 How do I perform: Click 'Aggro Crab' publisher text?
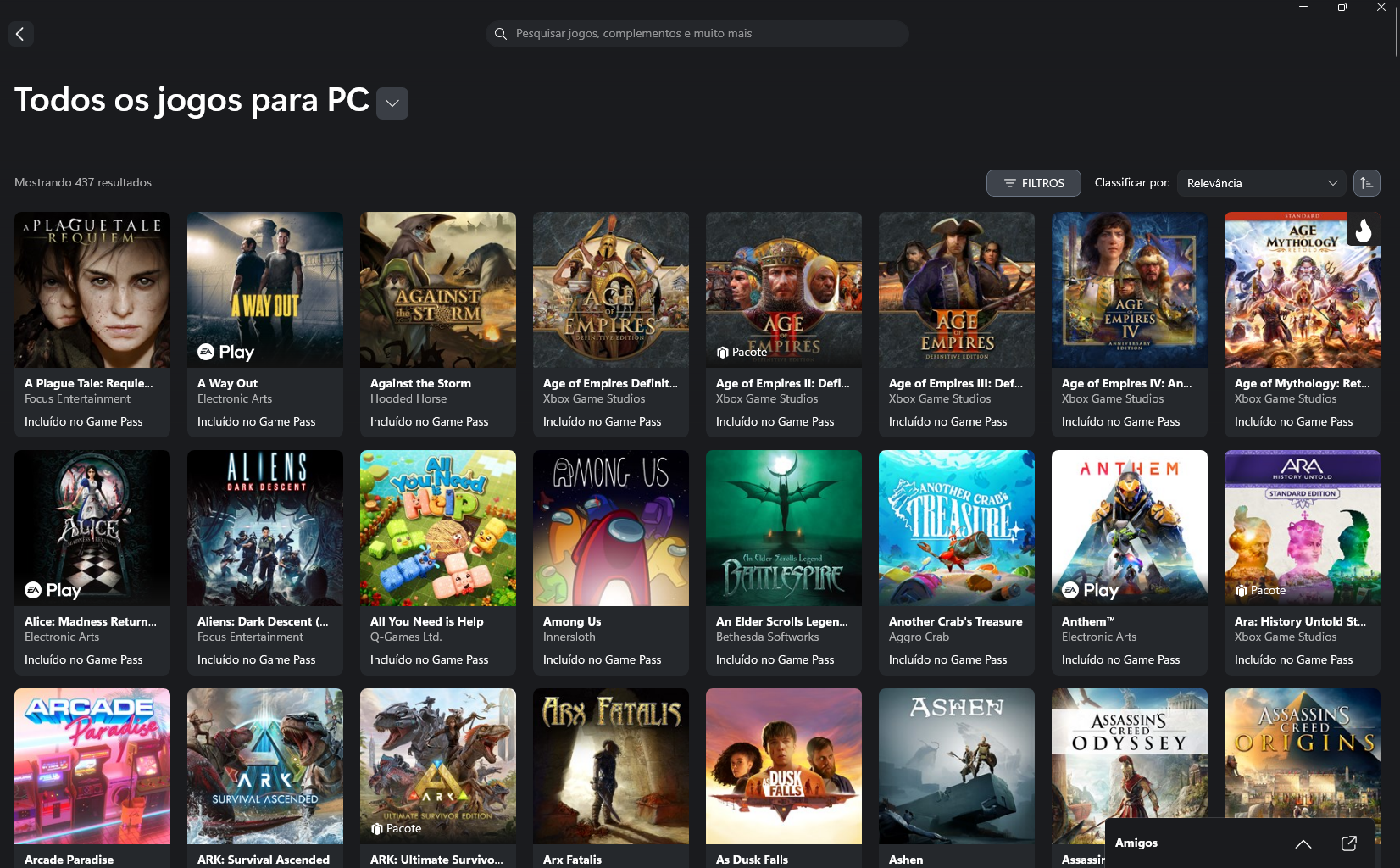[919, 637]
